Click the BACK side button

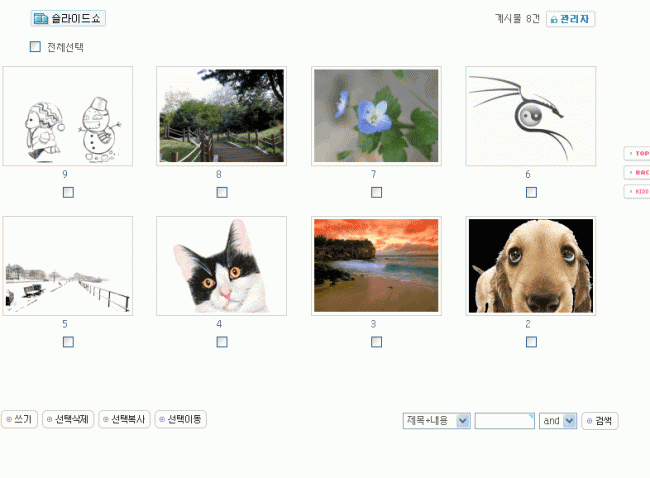pos(637,172)
